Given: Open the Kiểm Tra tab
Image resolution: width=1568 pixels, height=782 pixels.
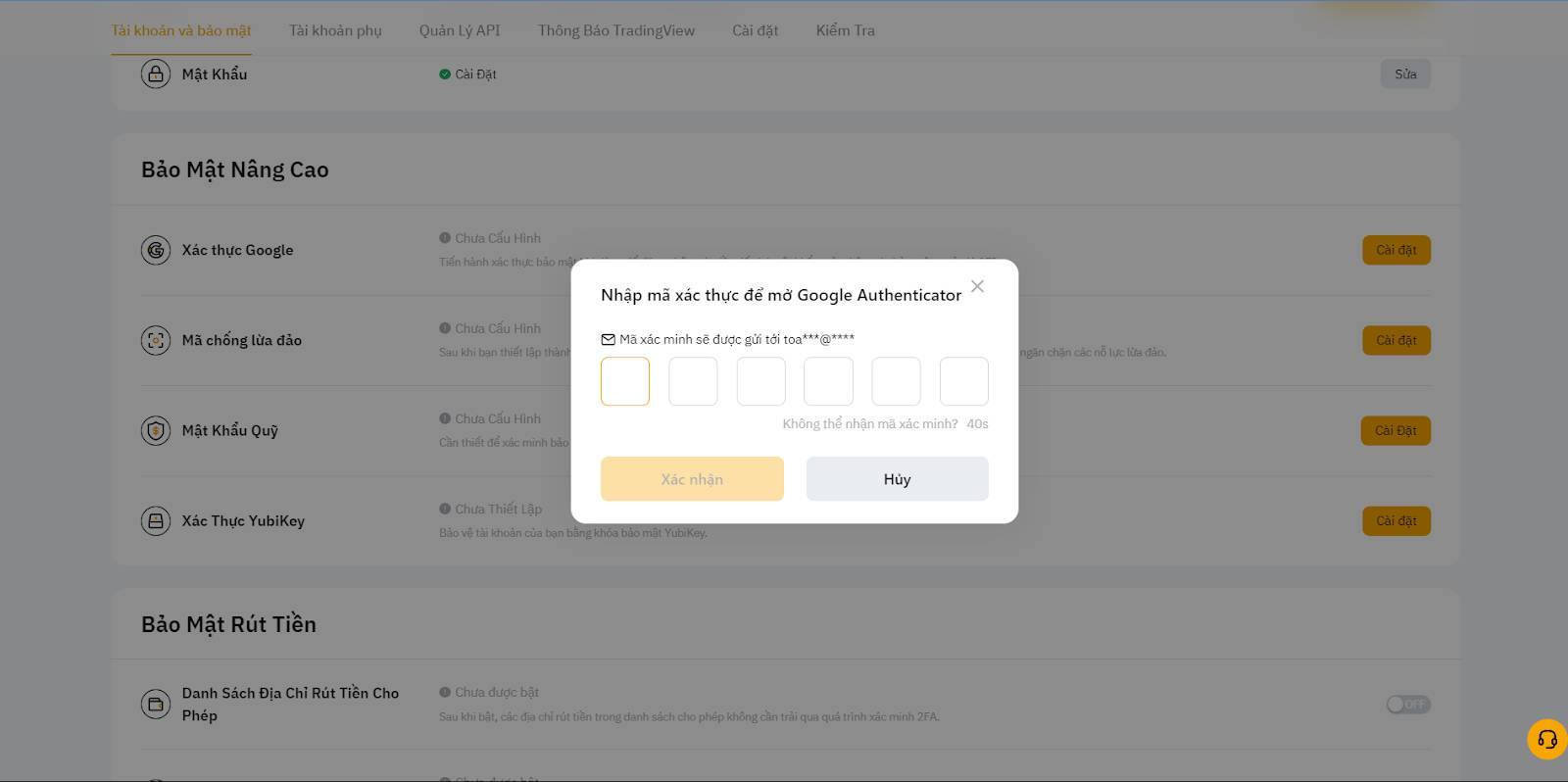Looking at the screenshot, I should (846, 30).
